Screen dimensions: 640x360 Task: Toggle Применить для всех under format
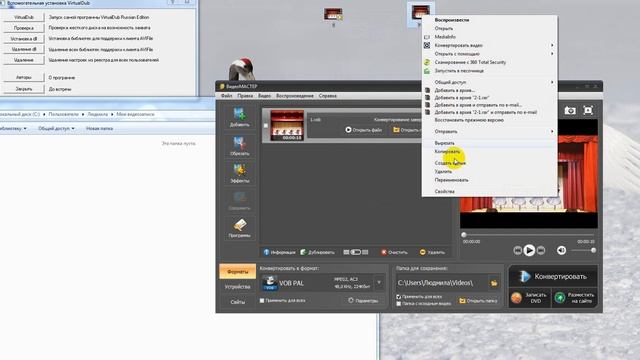(x=262, y=300)
